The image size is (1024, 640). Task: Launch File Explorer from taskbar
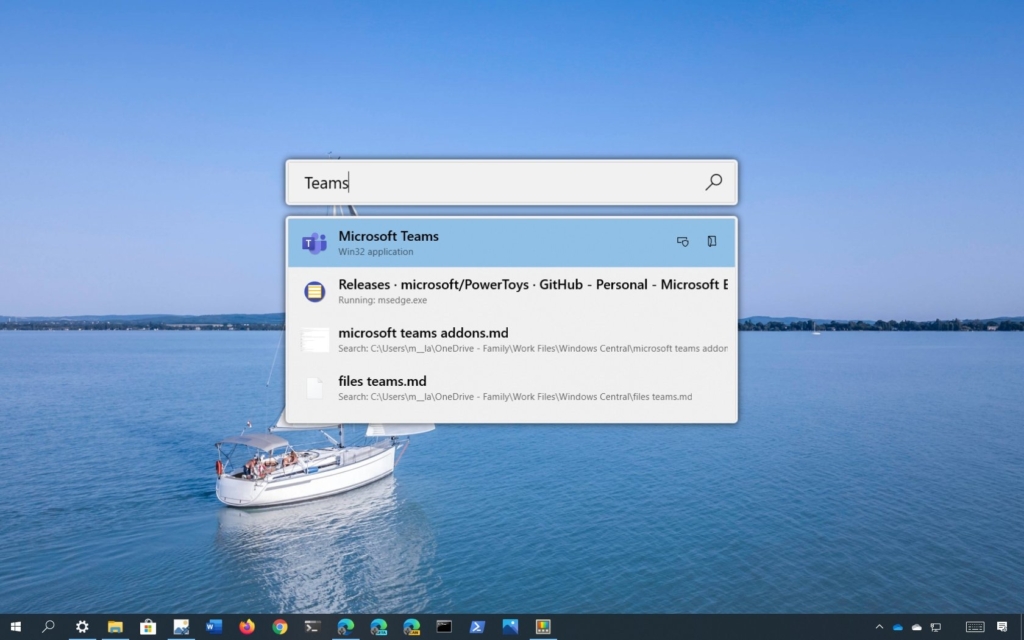coord(115,627)
